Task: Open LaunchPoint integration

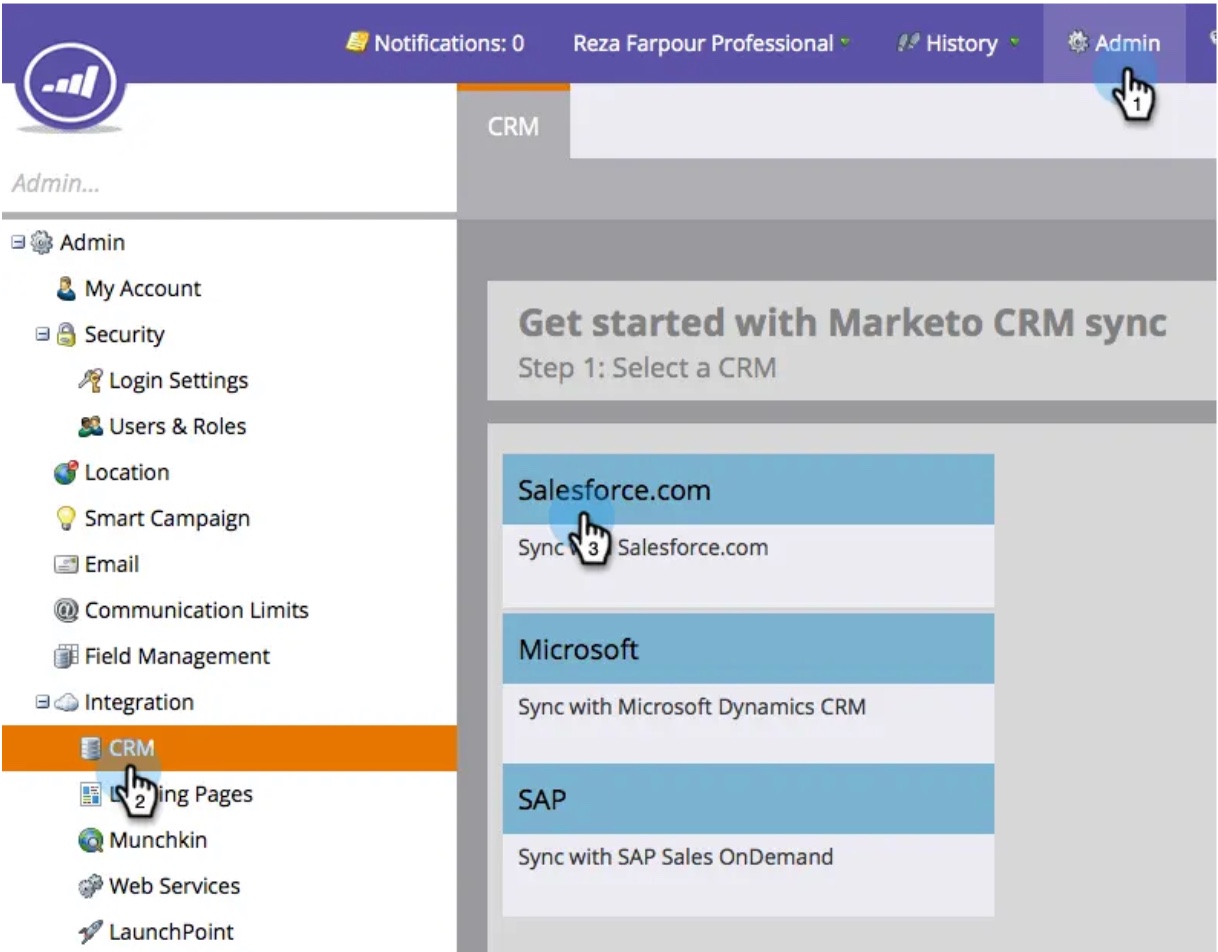Action: tap(161, 931)
